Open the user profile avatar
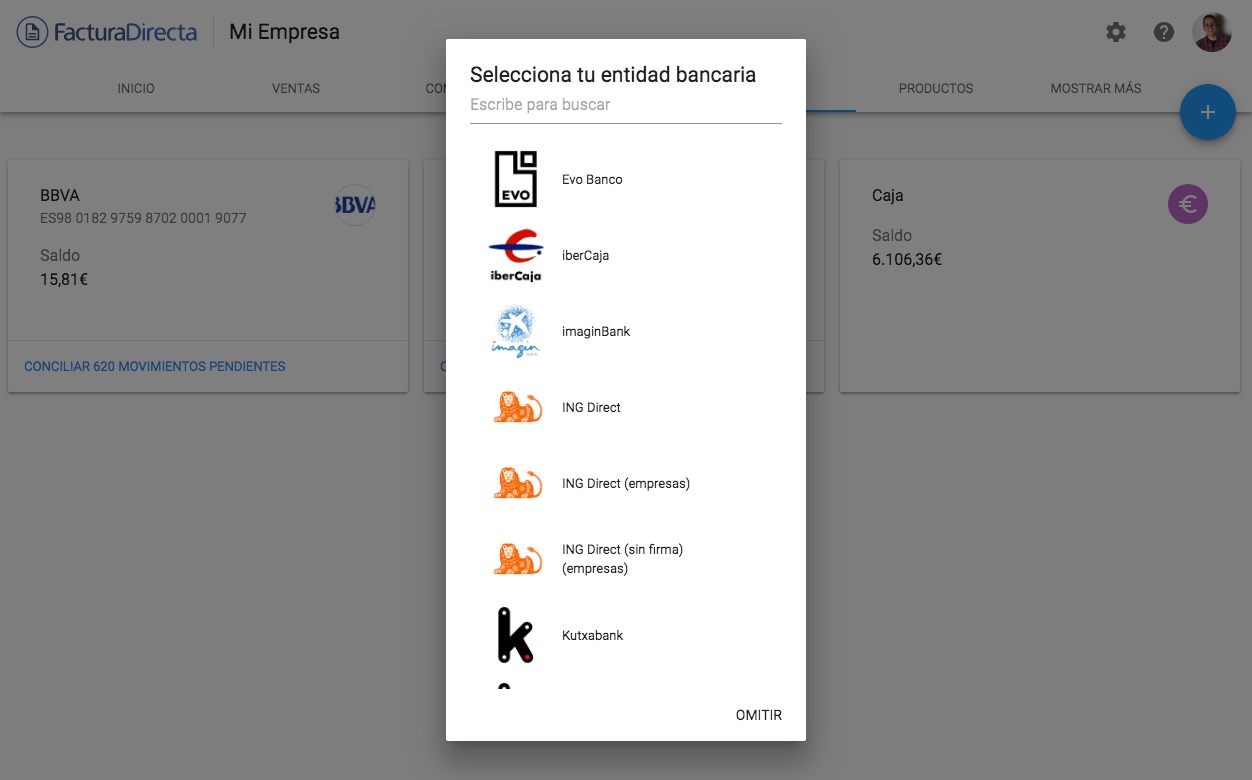 pos(1212,32)
